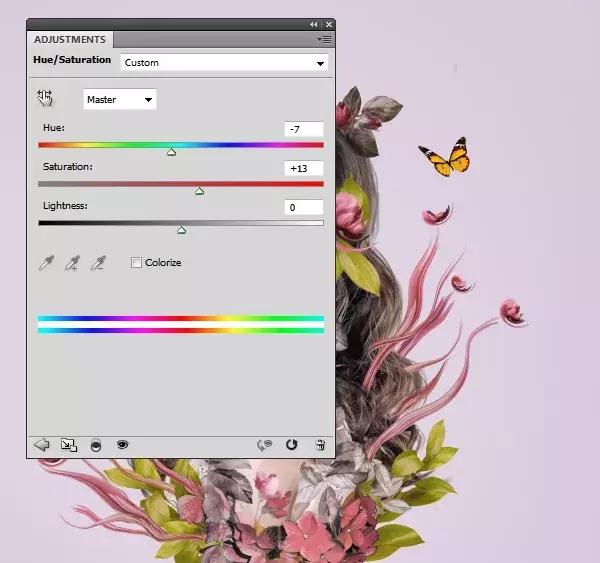Viewport: 600px width, 563px height.
Task: Open the Adjustments panel flyout menu
Action: 324,39
